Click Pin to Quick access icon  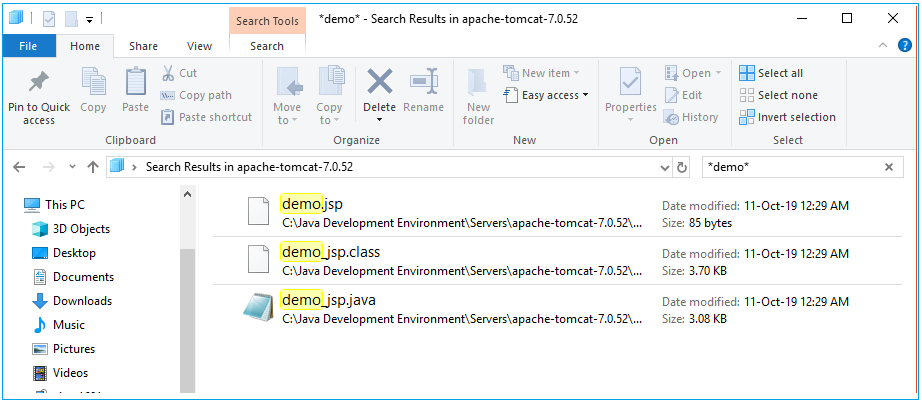tap(39, 82)
